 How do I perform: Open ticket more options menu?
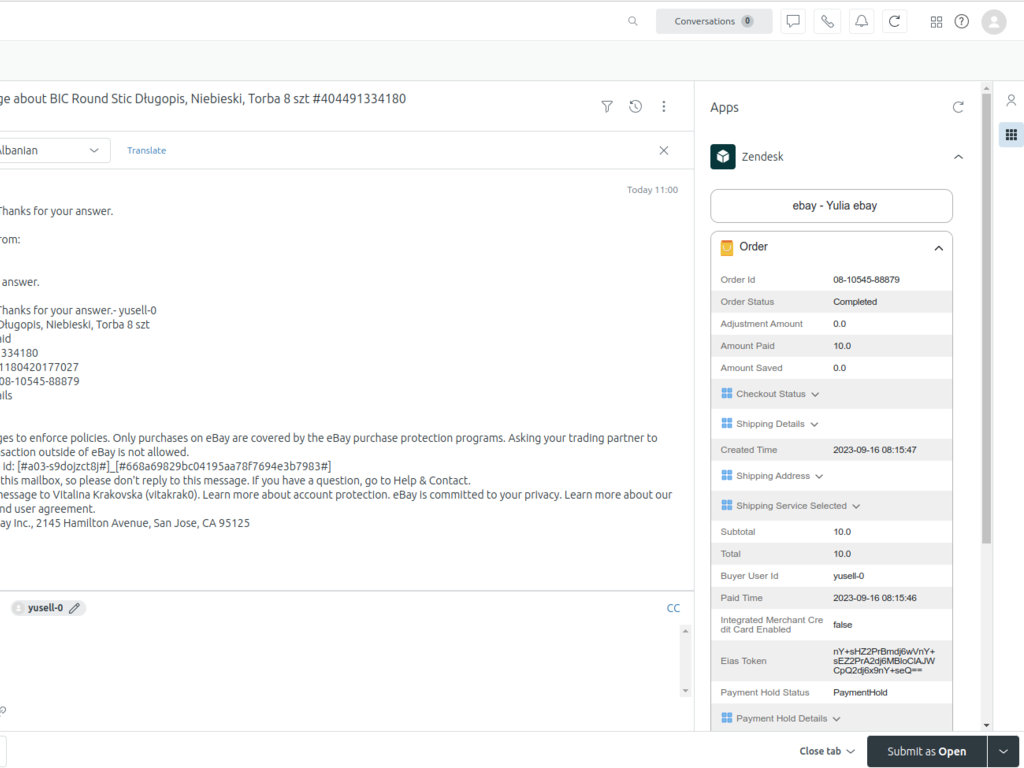[664, 107]
